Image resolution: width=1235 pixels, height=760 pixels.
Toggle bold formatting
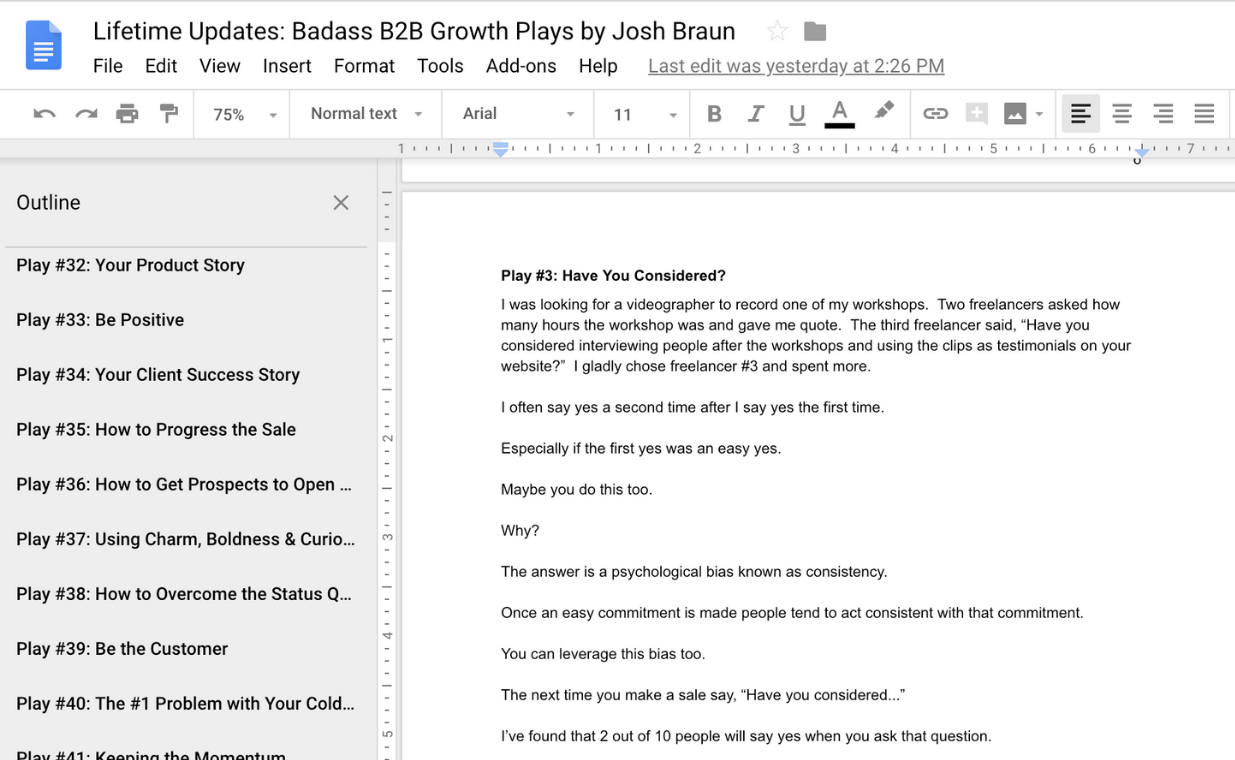(x=714, y=113)
